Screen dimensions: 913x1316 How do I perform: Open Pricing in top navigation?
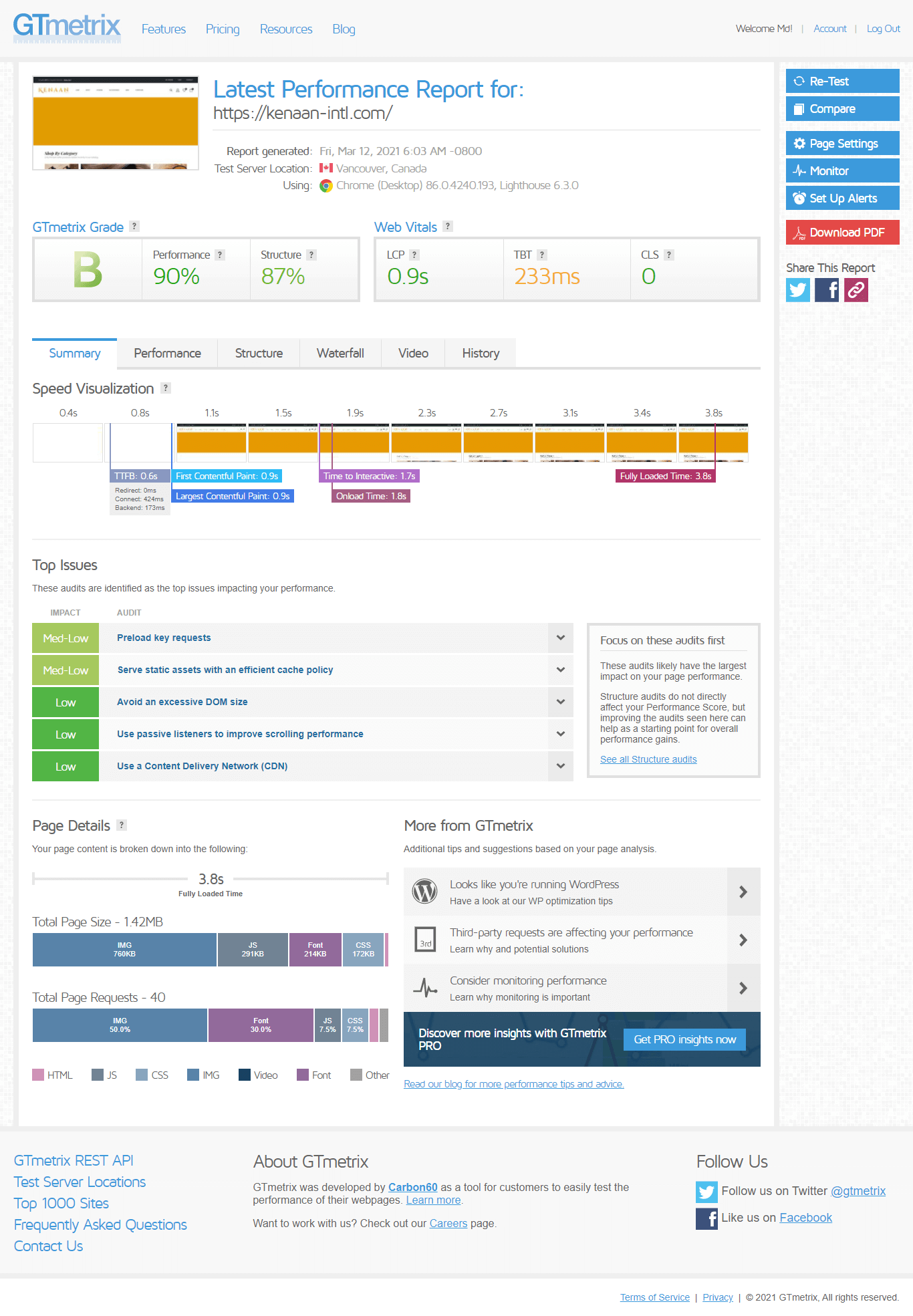click(223, 29)
